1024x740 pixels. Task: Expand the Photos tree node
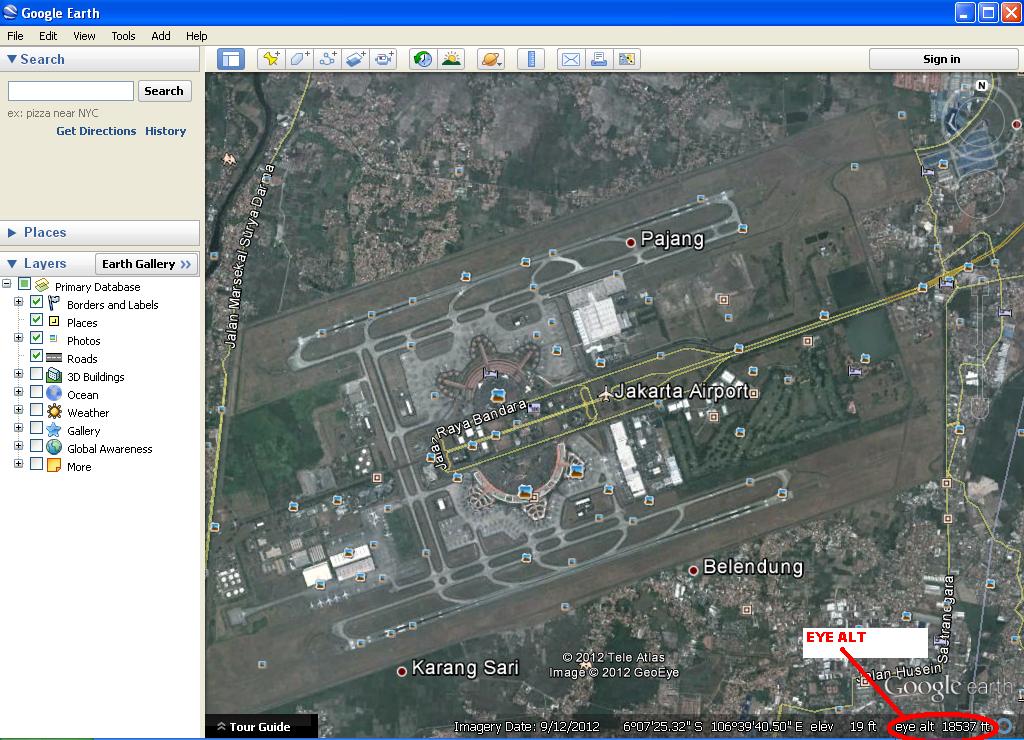pos(18,338)
